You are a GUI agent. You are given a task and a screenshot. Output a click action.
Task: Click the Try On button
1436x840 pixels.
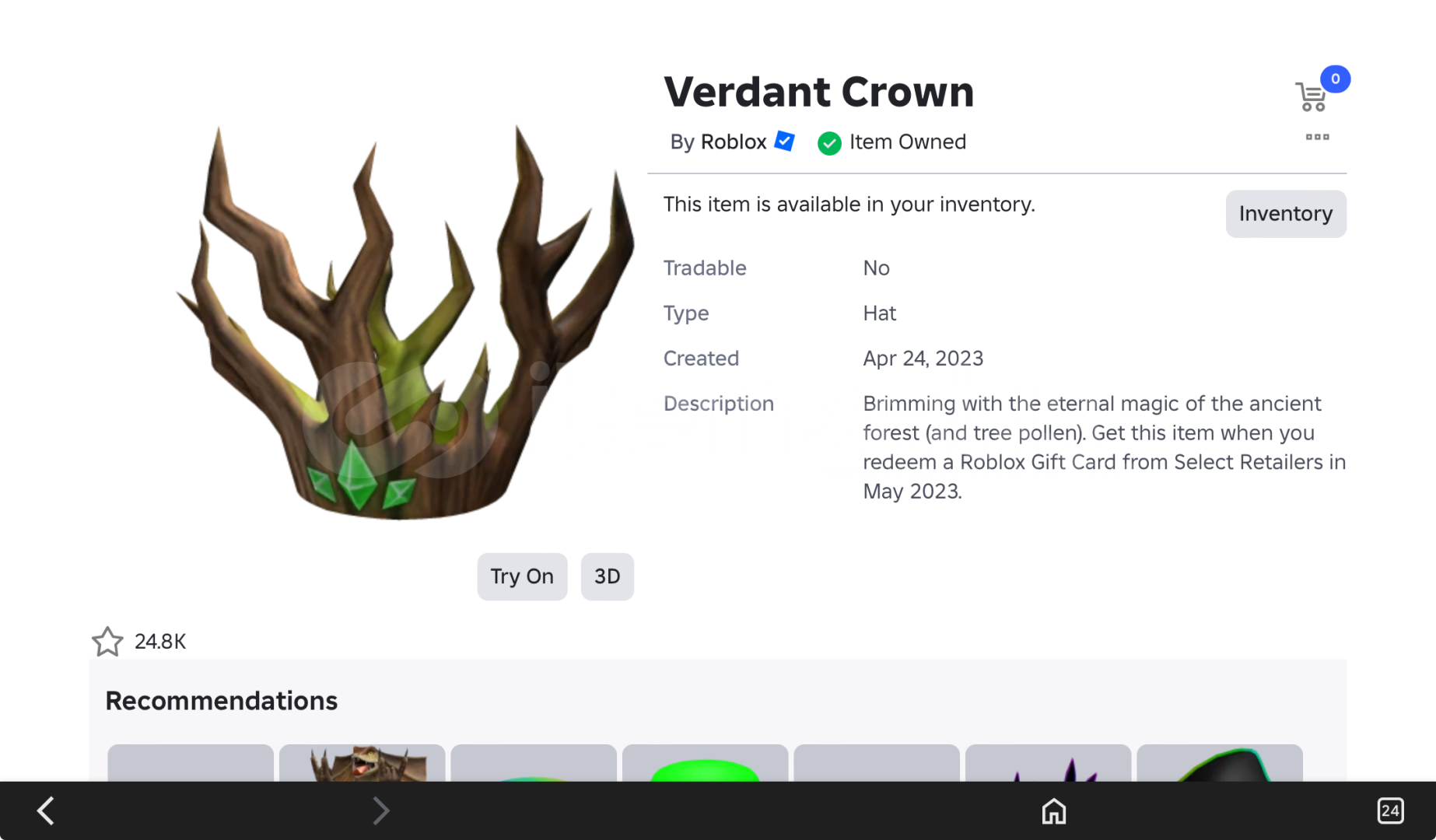point(522,576)
